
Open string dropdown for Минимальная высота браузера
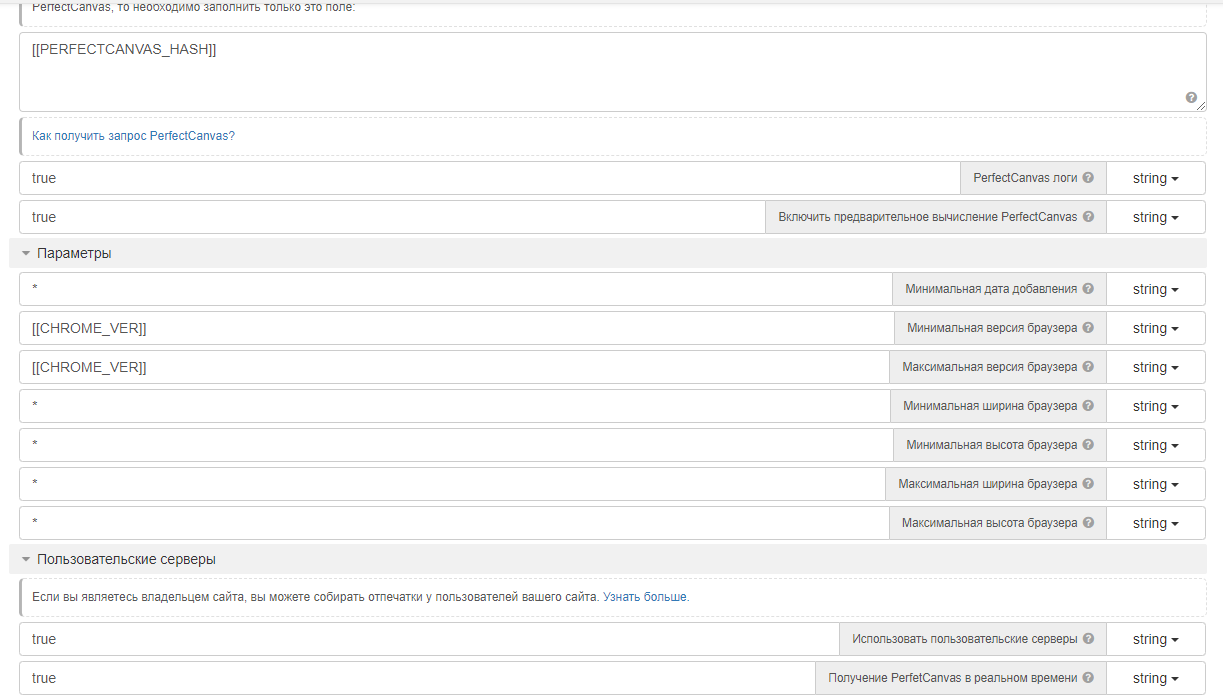coord(1155,445)
